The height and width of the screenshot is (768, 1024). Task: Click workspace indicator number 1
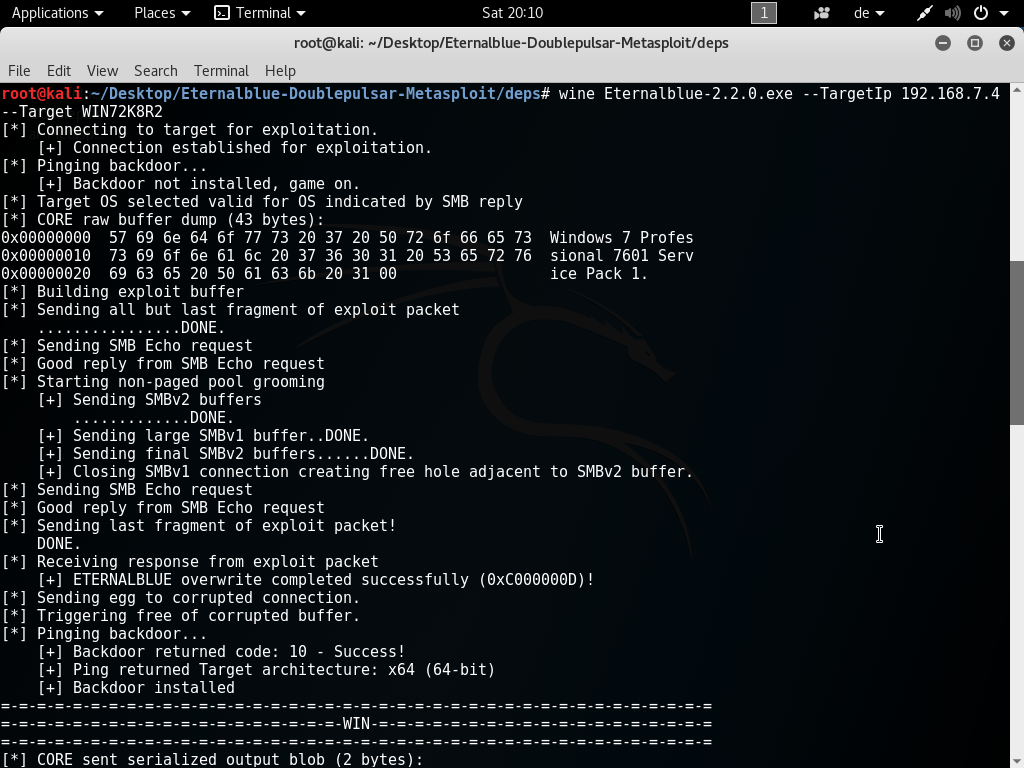click(763, 13)
